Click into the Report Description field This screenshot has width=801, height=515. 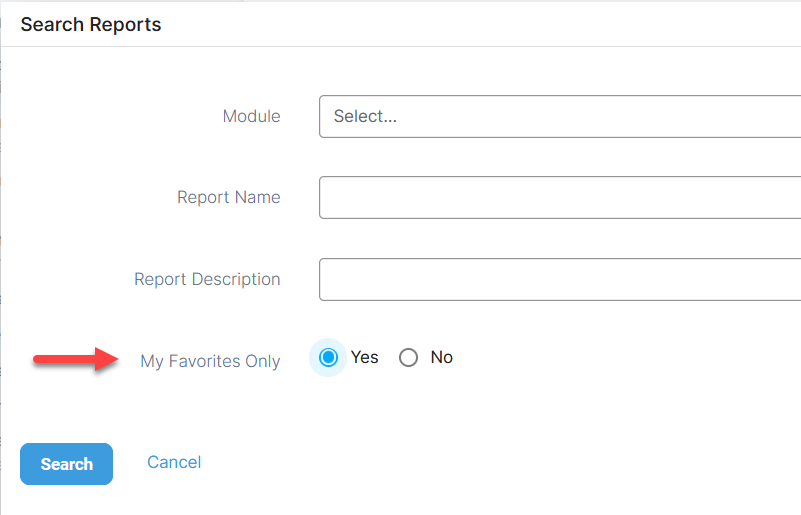point(560,279)
